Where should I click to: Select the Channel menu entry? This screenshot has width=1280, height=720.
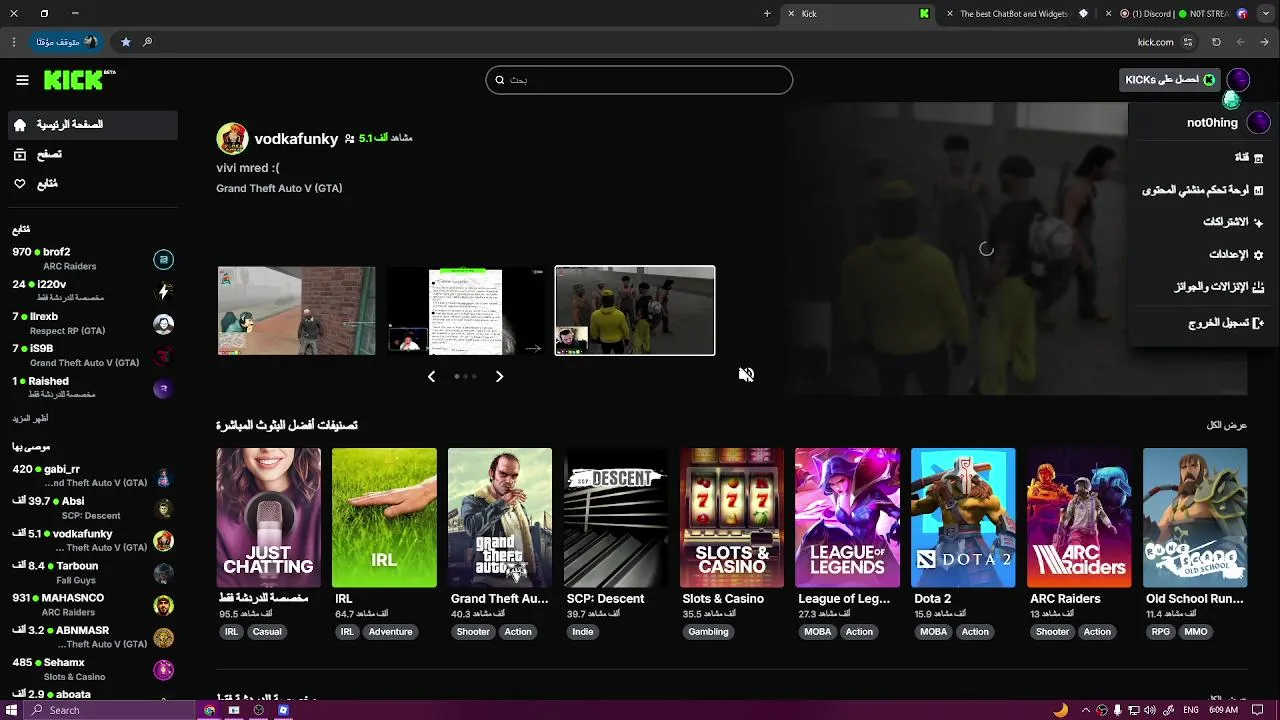click(x=1204, y=157)
